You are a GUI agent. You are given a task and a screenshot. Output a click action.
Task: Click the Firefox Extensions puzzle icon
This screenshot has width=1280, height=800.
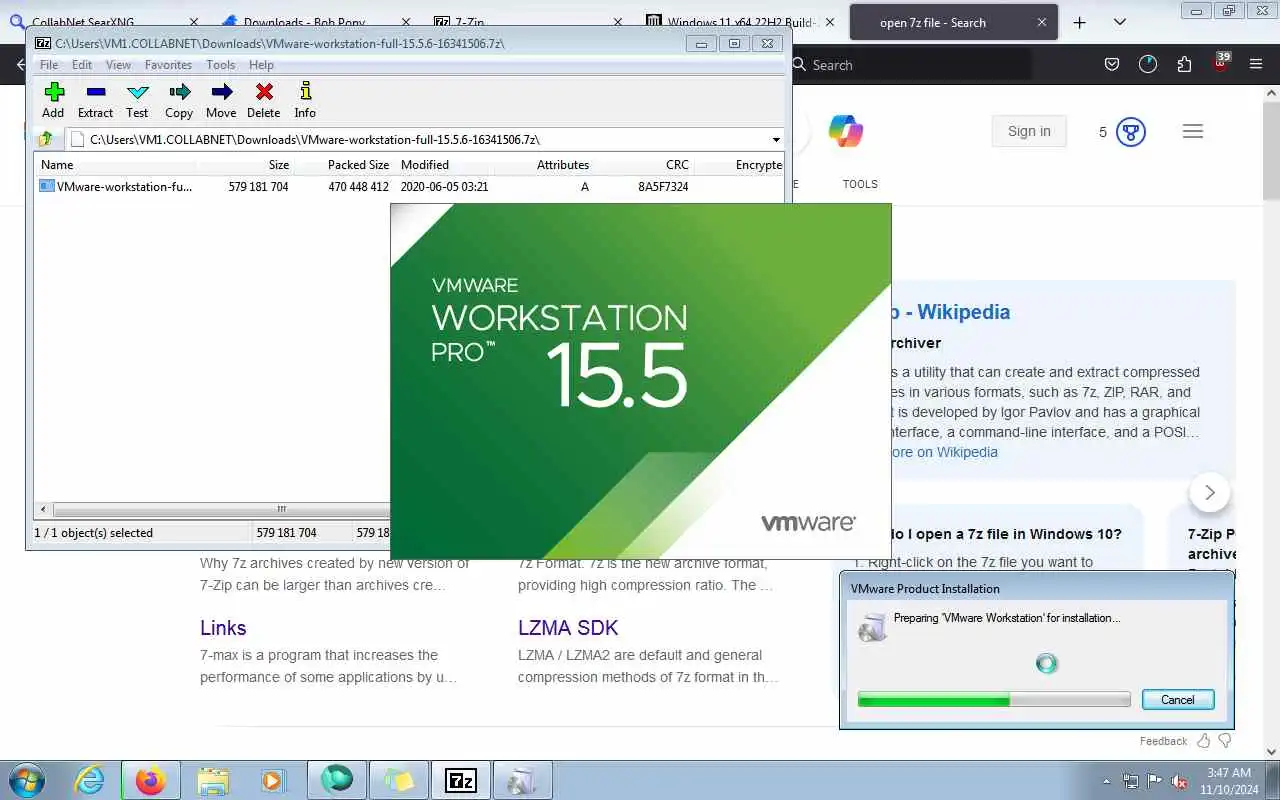1184,65
